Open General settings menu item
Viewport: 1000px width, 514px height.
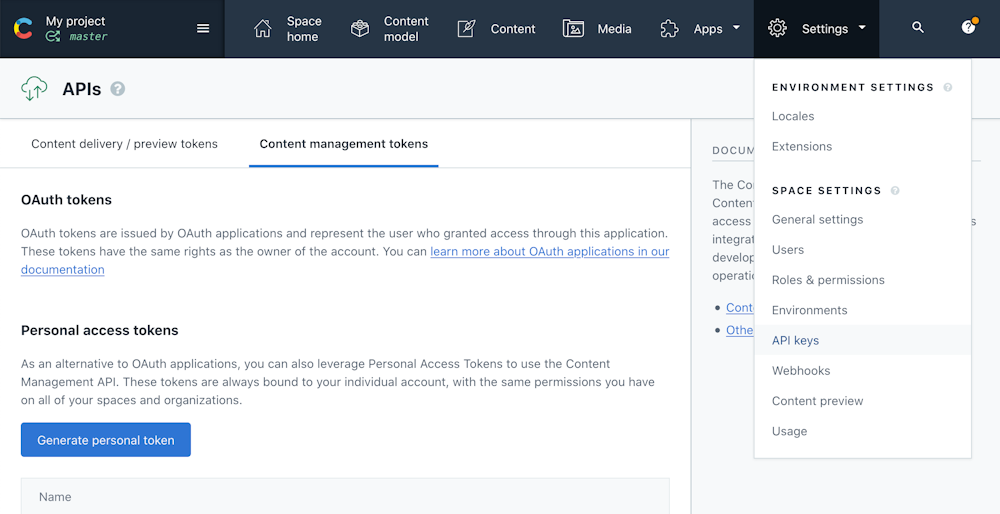[x=862, y=219]
